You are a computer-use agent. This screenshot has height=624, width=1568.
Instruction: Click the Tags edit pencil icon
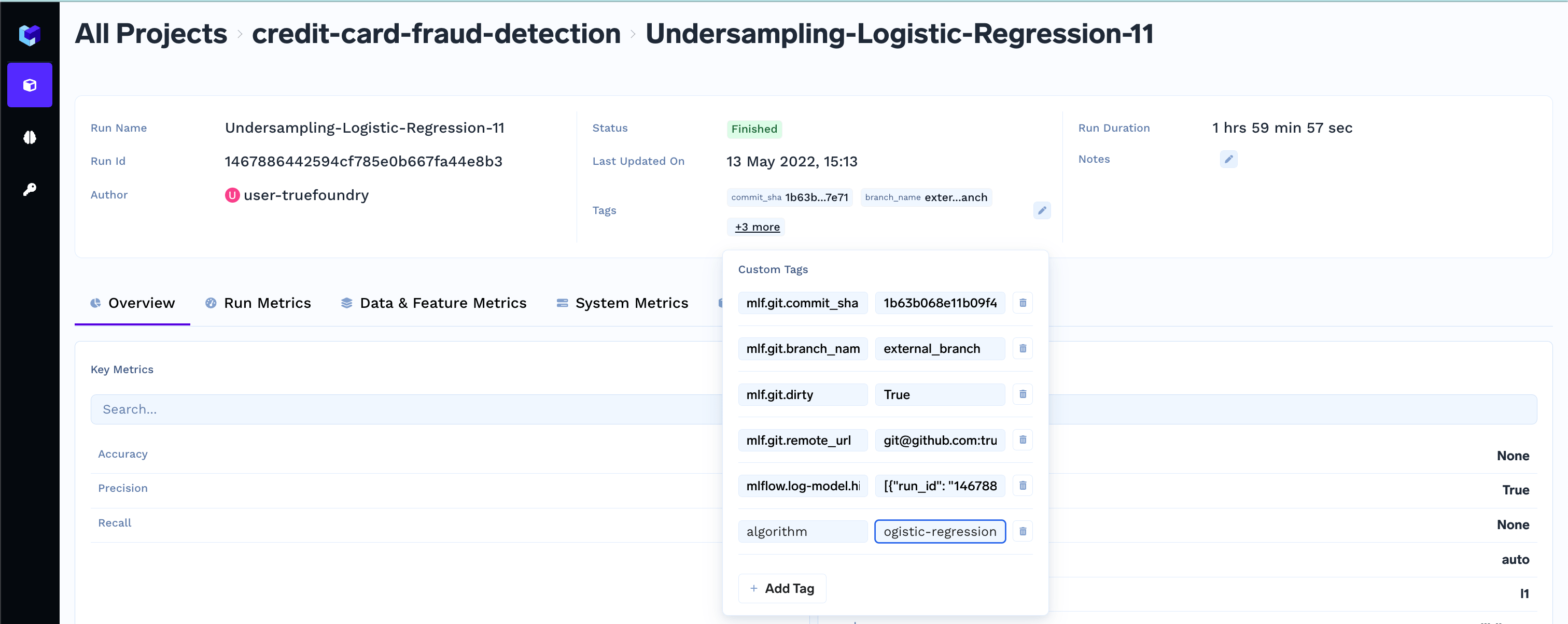[x=1042, y=210]
